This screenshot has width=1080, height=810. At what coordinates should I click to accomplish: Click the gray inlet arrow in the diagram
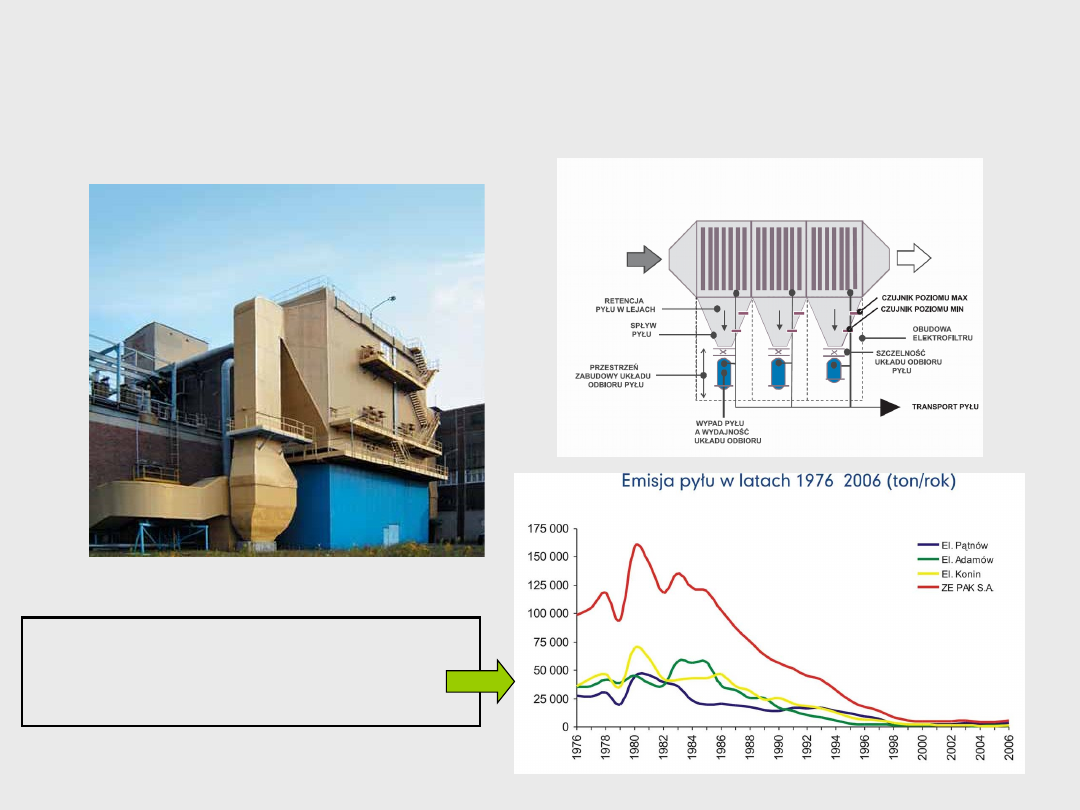coord(644,259)
